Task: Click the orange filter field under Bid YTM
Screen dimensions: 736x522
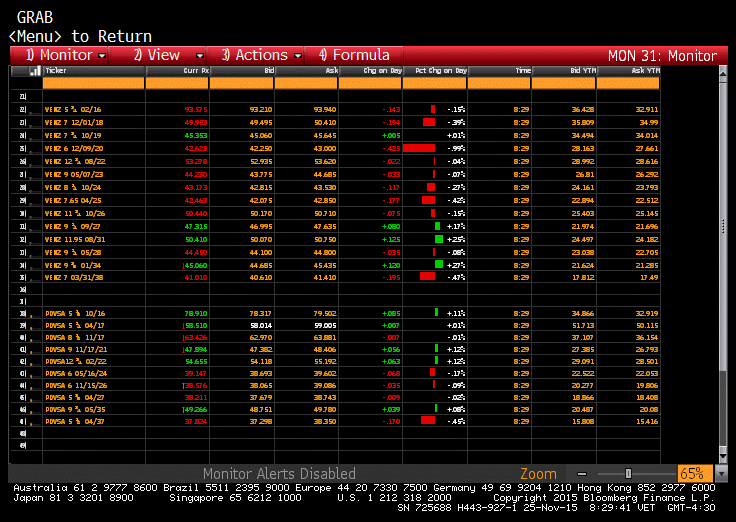Action: 564,83
